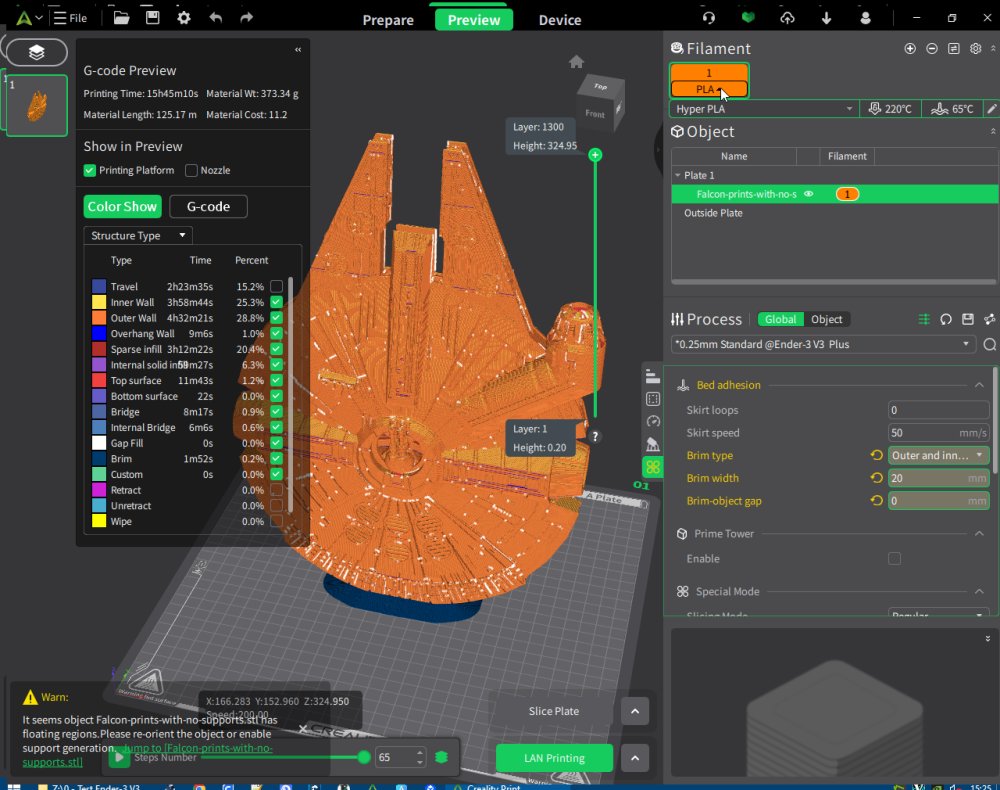Click the compare presets icon in Process header
The width and height of the screenshot is (1000, 790).
pos(924,319)
